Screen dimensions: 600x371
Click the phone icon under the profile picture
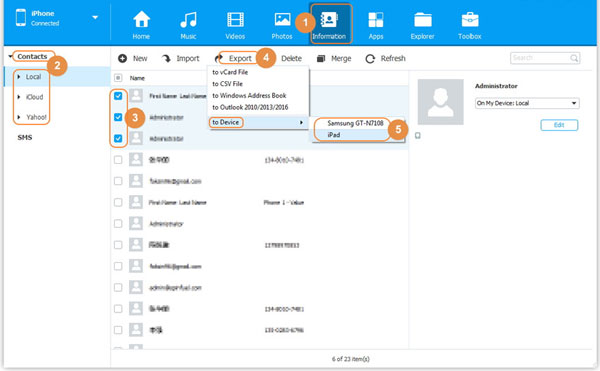coord(418,135)
